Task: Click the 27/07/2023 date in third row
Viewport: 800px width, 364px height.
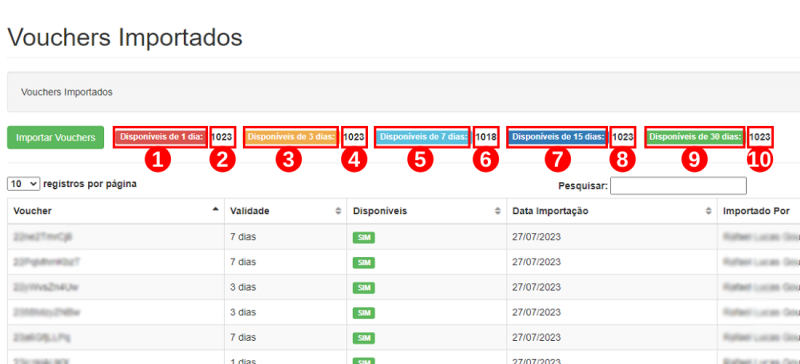Action: pos(536,287)
